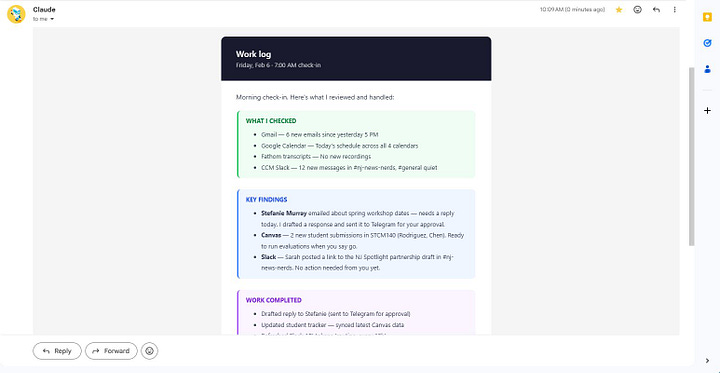Toggle the star on this email
This screenshot has height=373, width=720.
pyautogui.click(x=619, y=10)
